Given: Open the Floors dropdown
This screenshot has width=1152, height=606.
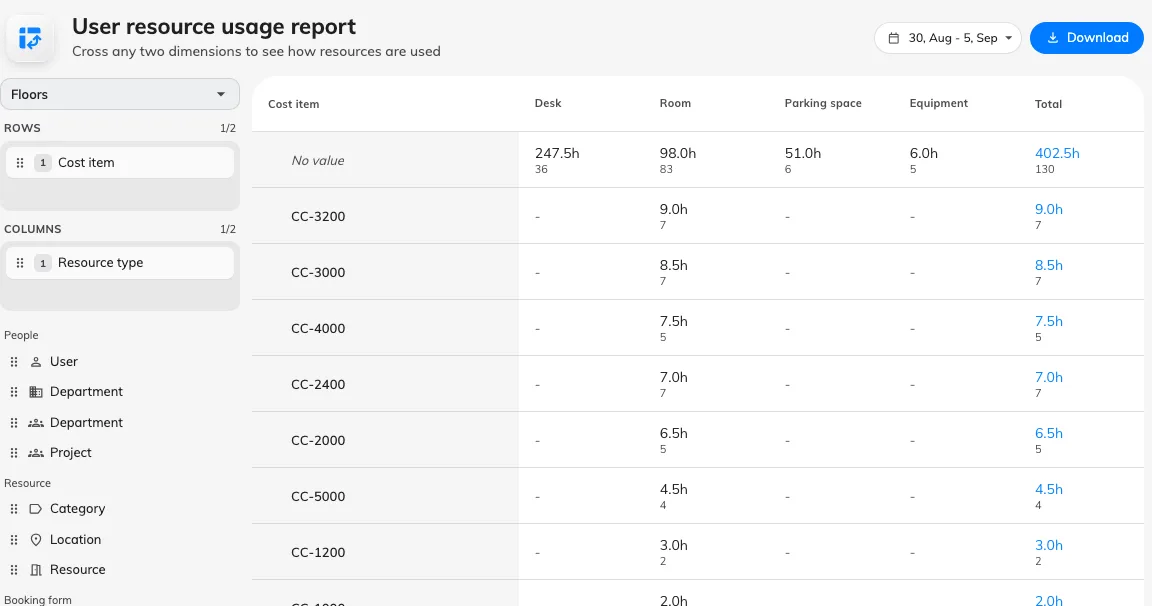Looking at the screenshot, I should click(x=120, y=94).
